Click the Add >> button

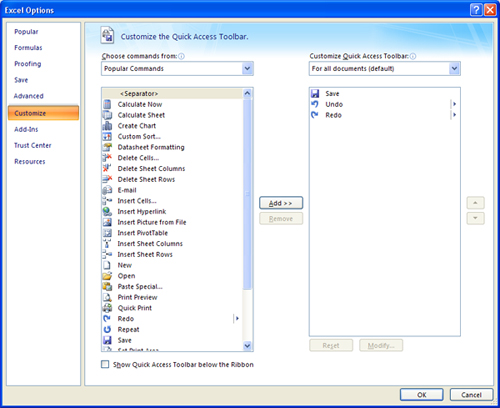[281, 203]
